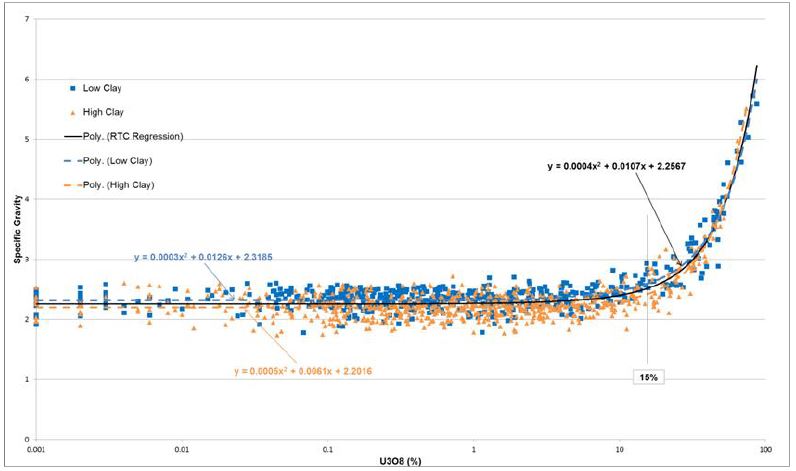Screen dimensions: 796x471
Task: Click the "U3O8 (%)" horizontal axis title
Action: coord(401,461)
